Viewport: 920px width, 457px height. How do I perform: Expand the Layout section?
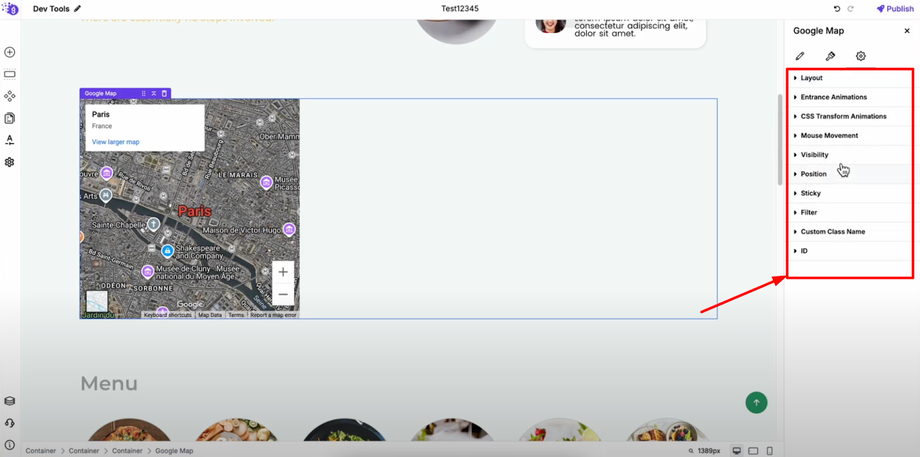coord(850,78)
